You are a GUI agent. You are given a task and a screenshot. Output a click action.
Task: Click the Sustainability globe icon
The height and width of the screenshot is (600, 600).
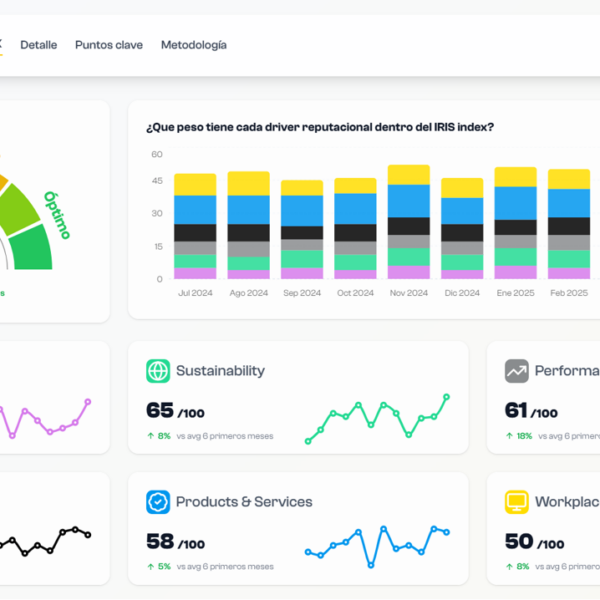(x=158, y=371)
